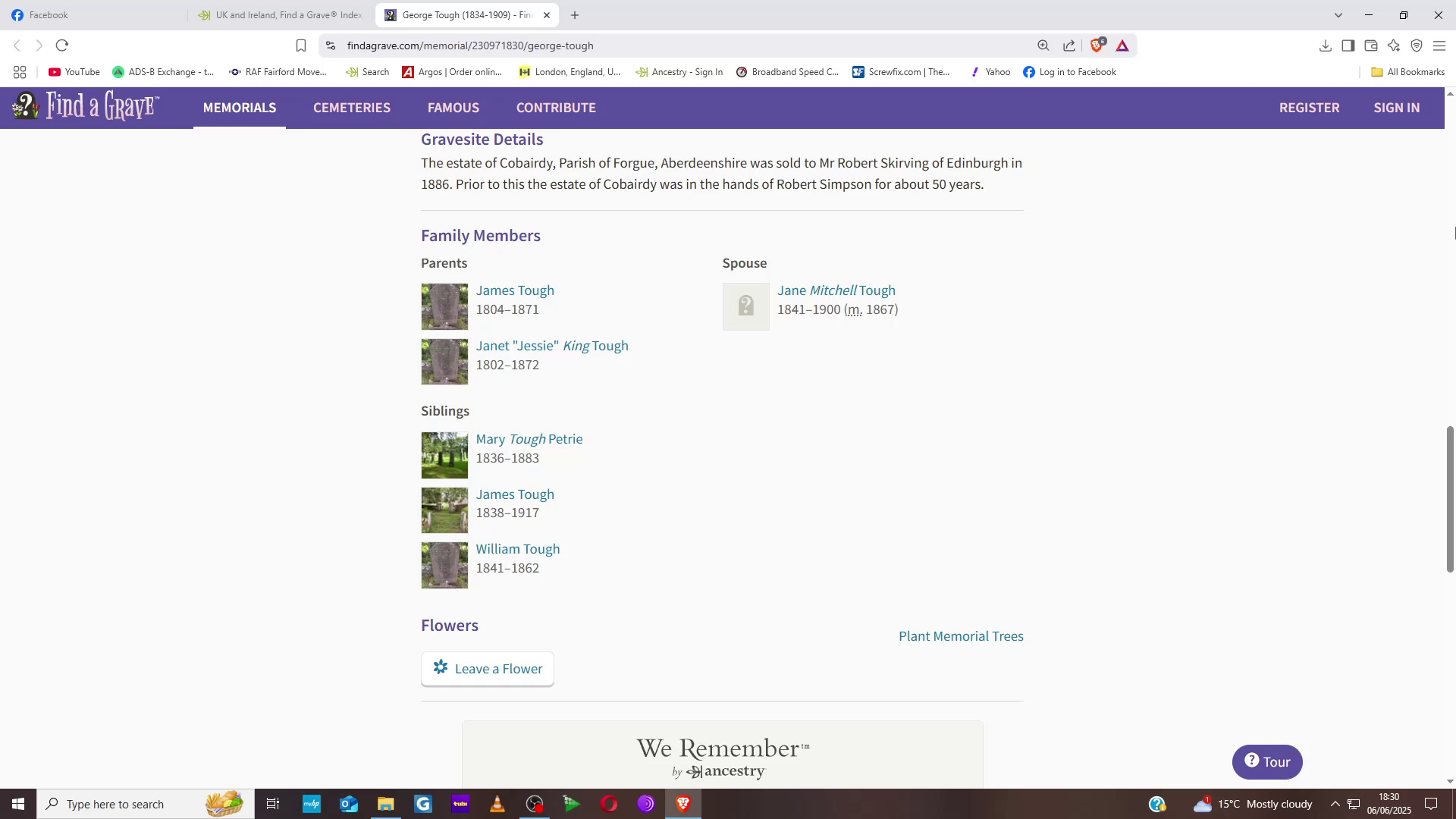Viewport: 1456px width, 819px height.
Task: Open the browser downloads icon
Action: 1325,45
